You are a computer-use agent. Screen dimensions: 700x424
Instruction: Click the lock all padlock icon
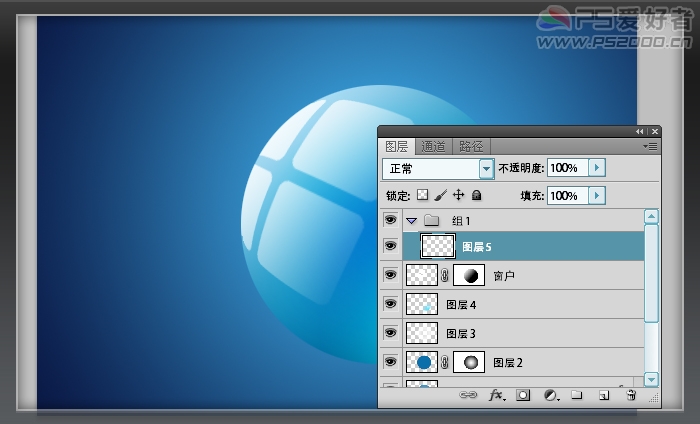coord(476,195)
